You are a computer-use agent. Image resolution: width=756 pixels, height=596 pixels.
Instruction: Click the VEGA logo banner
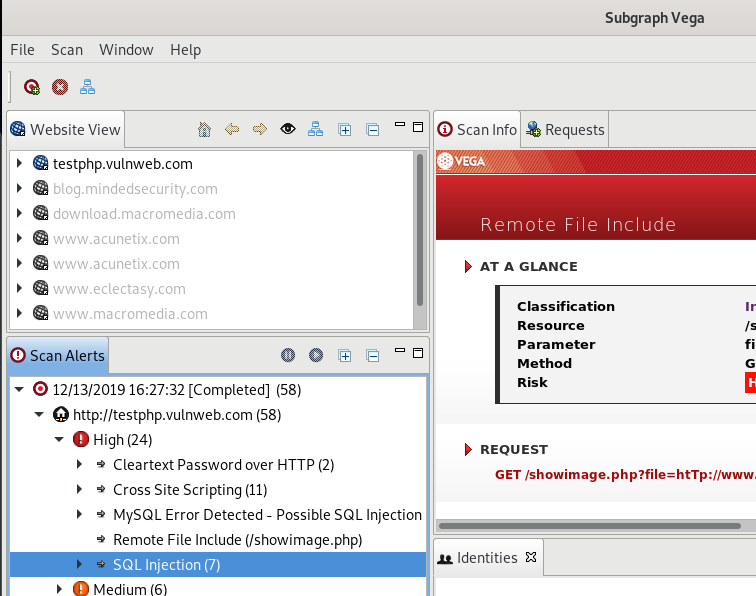[x=461, y=161]
